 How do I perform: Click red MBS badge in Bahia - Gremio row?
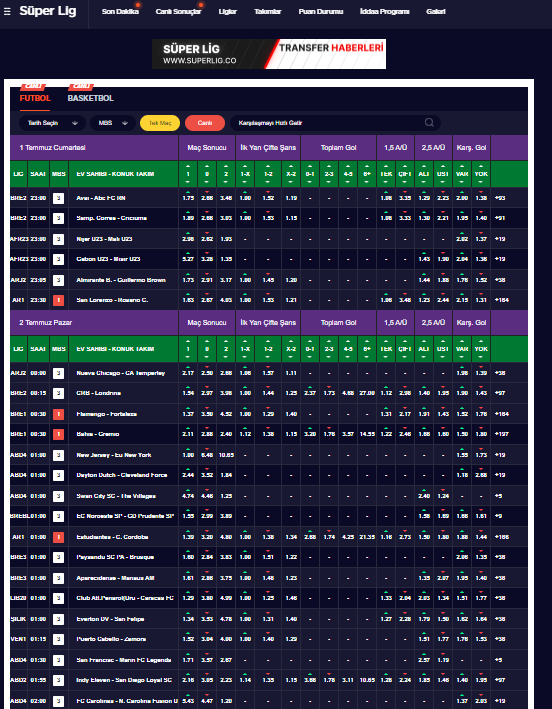tap(58, 434)
